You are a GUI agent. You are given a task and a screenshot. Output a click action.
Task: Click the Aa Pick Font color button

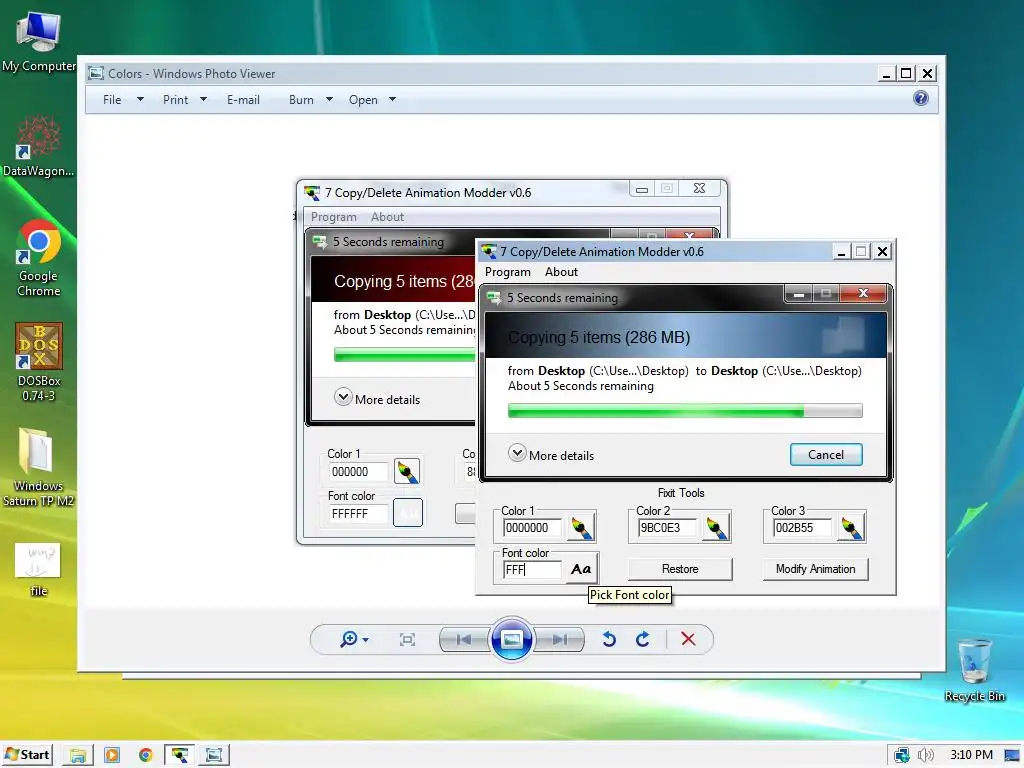[x=581, y=569]
